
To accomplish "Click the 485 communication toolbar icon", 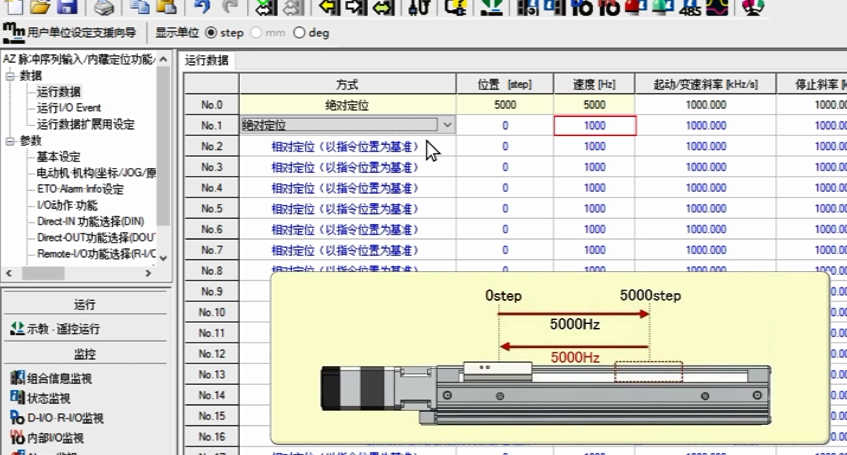I will [689, 7].
